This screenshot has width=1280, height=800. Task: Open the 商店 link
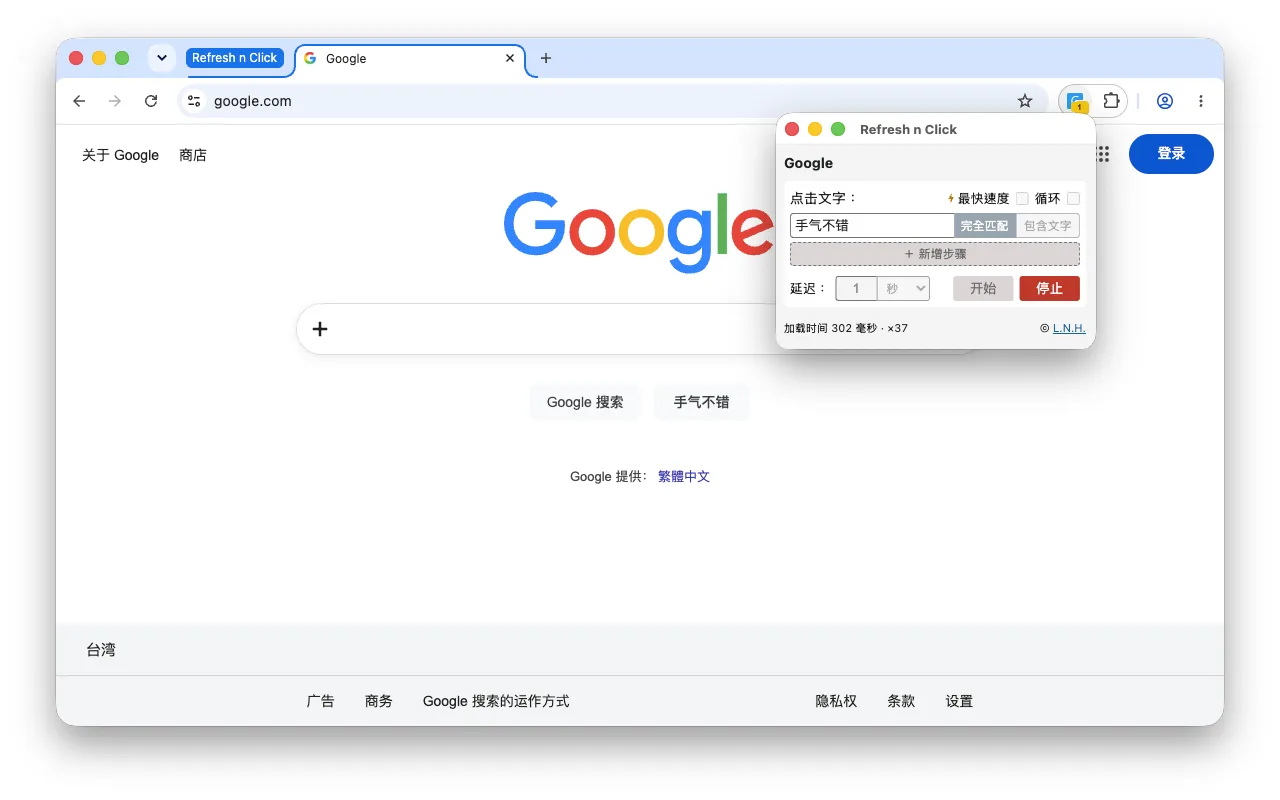[x=193, y=155]
